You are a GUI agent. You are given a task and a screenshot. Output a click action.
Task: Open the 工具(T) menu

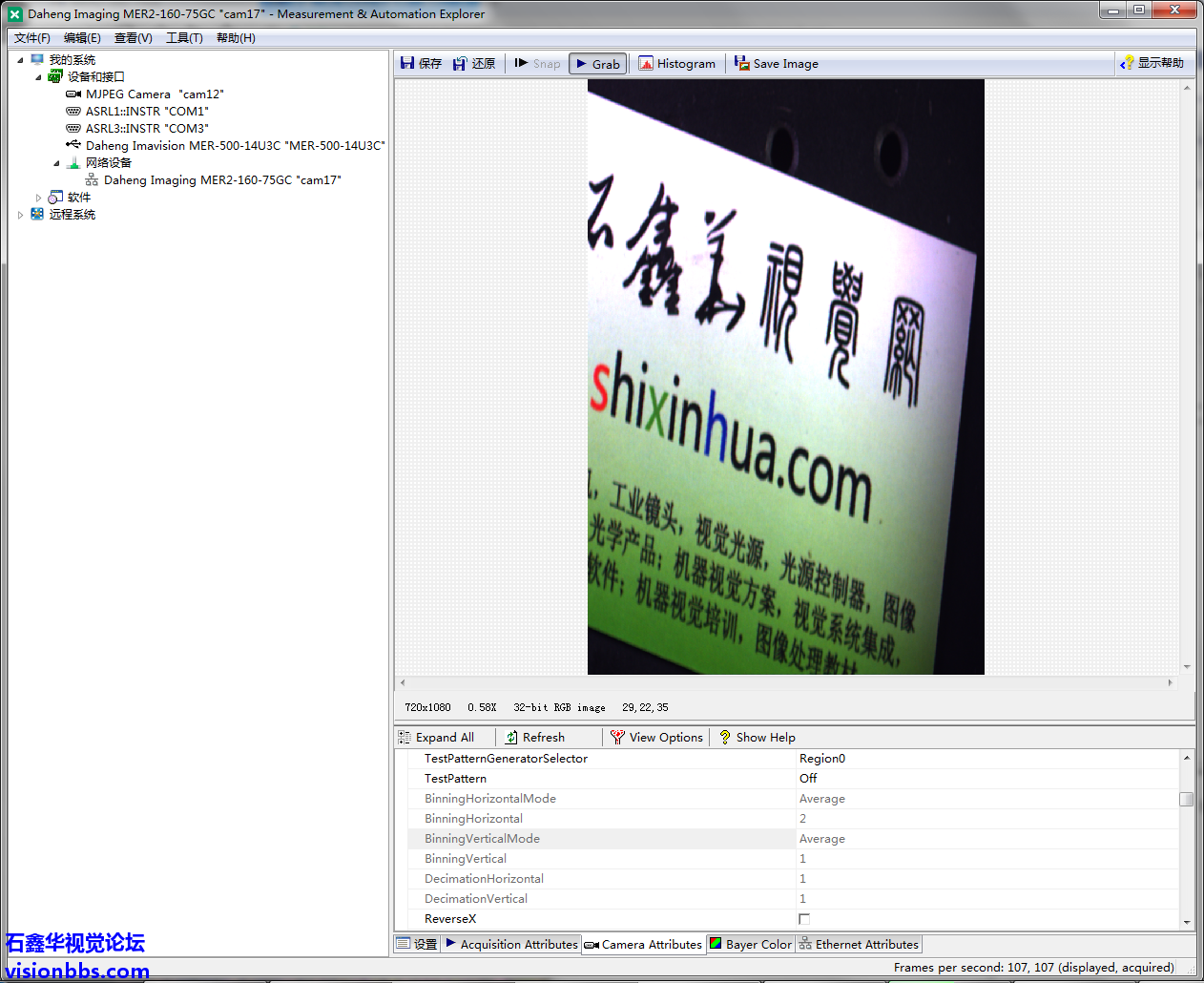click(184, 38)
